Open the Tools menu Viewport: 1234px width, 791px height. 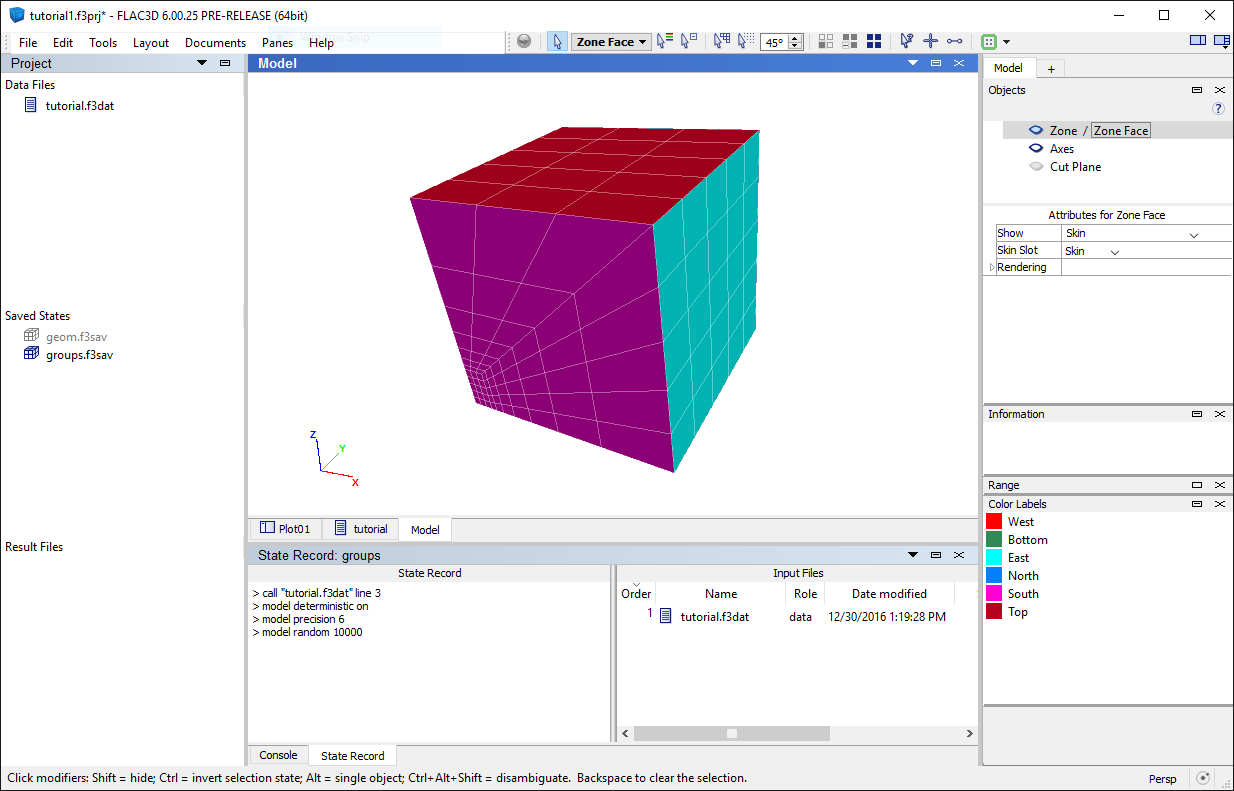coord(103,43)
